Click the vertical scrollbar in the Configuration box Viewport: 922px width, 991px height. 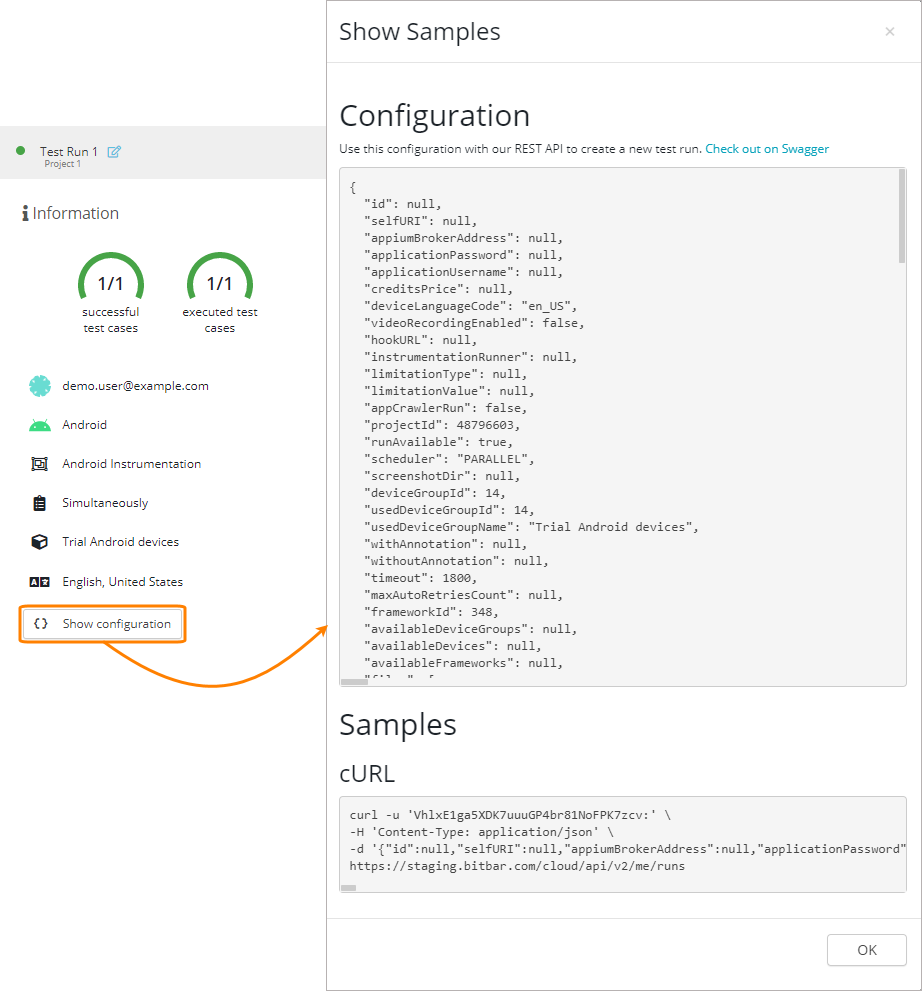point(902,216)
